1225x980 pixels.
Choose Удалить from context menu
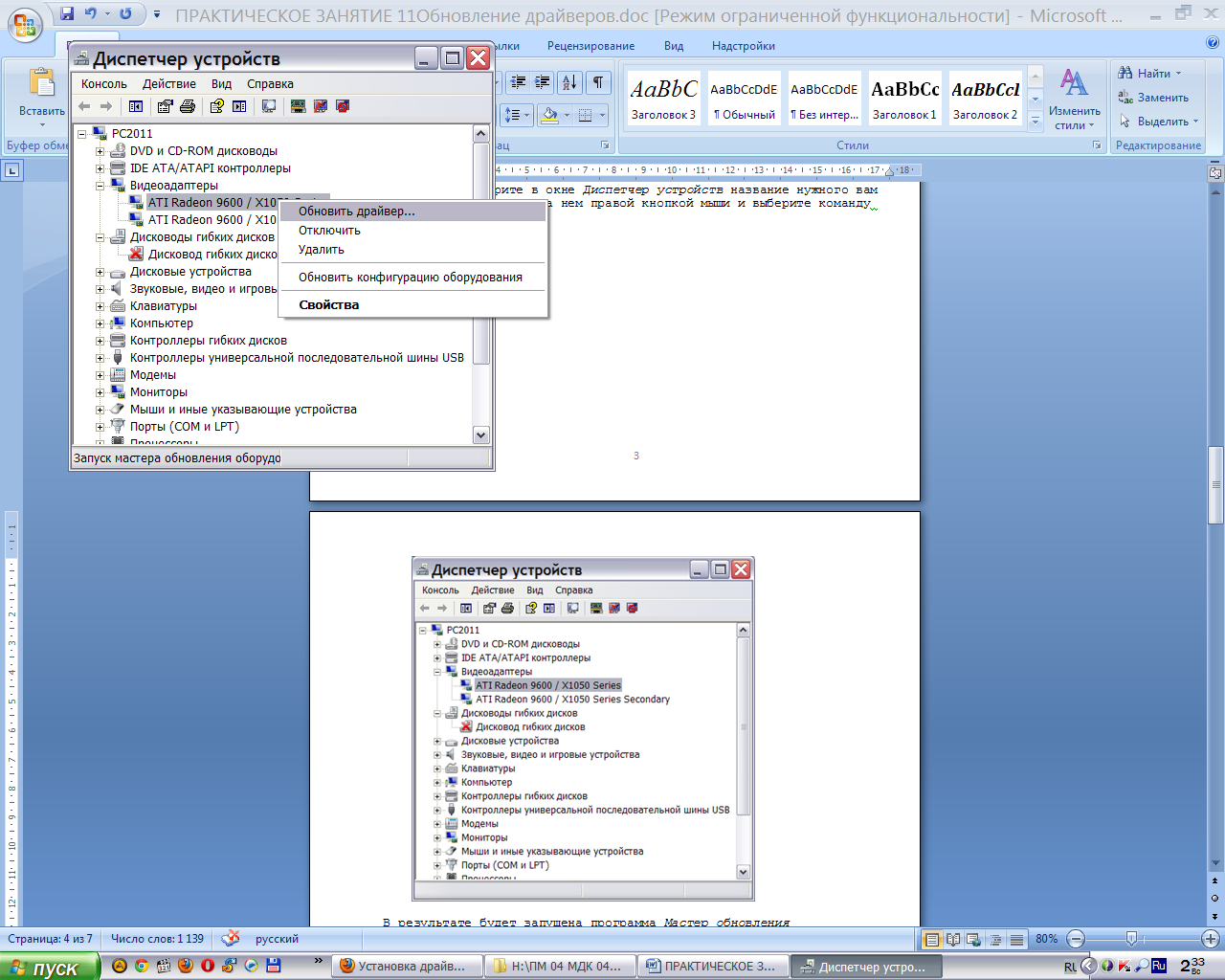412,250
